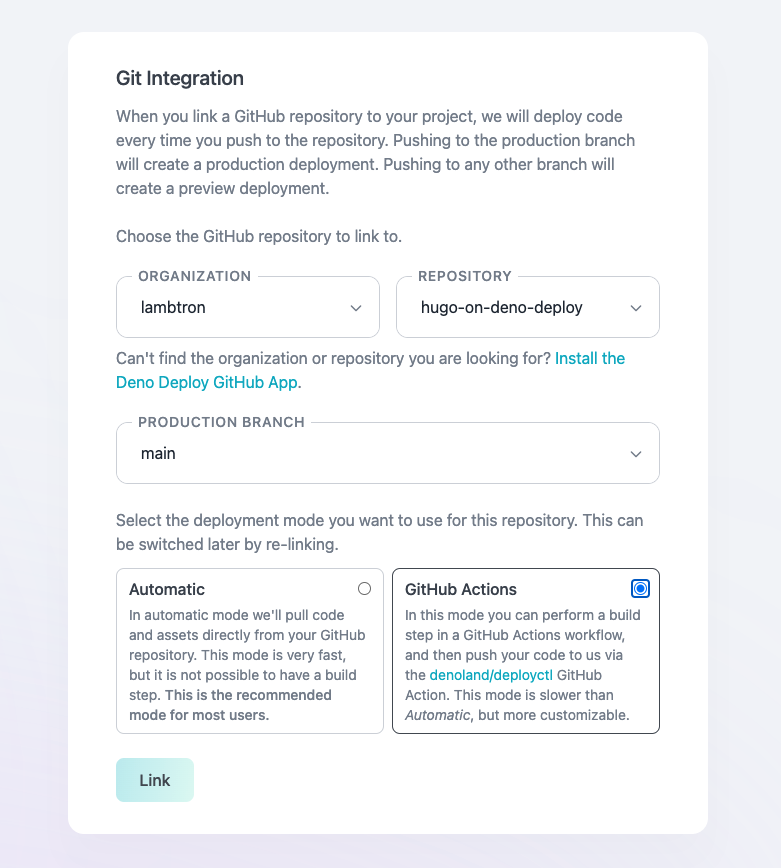781x868 pixels.
Task: Select the GitHub Actions mode card
Action: click(x=526, y=651)
